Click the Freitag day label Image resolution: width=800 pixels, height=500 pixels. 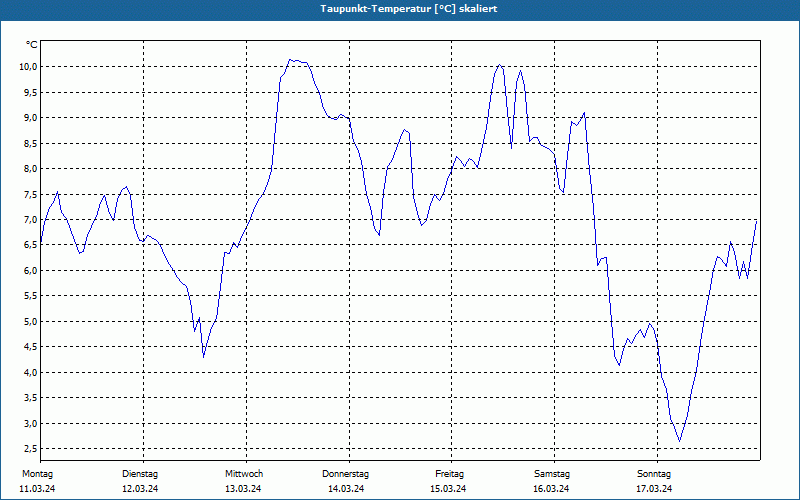click(x=449, y=474)
